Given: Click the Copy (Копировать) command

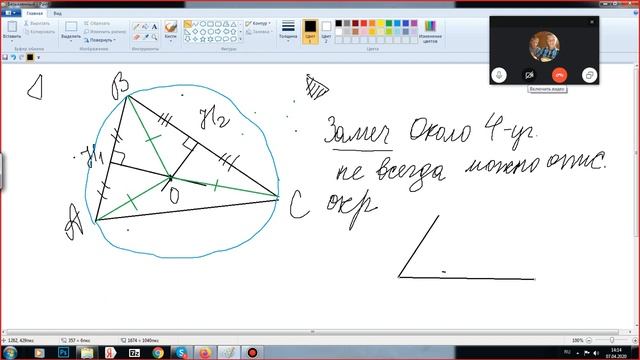Looking at the screenshot, I should [39, 31].
